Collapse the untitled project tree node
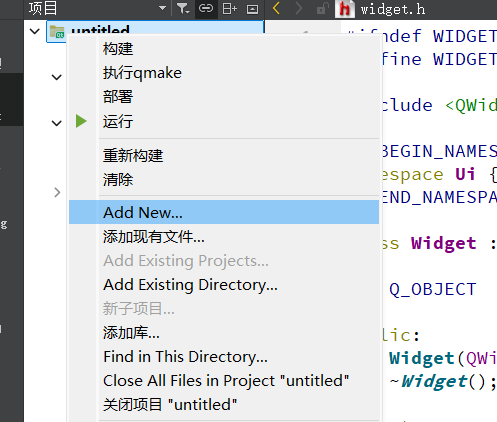Screen dimensions: 497x422 (35, 31)
